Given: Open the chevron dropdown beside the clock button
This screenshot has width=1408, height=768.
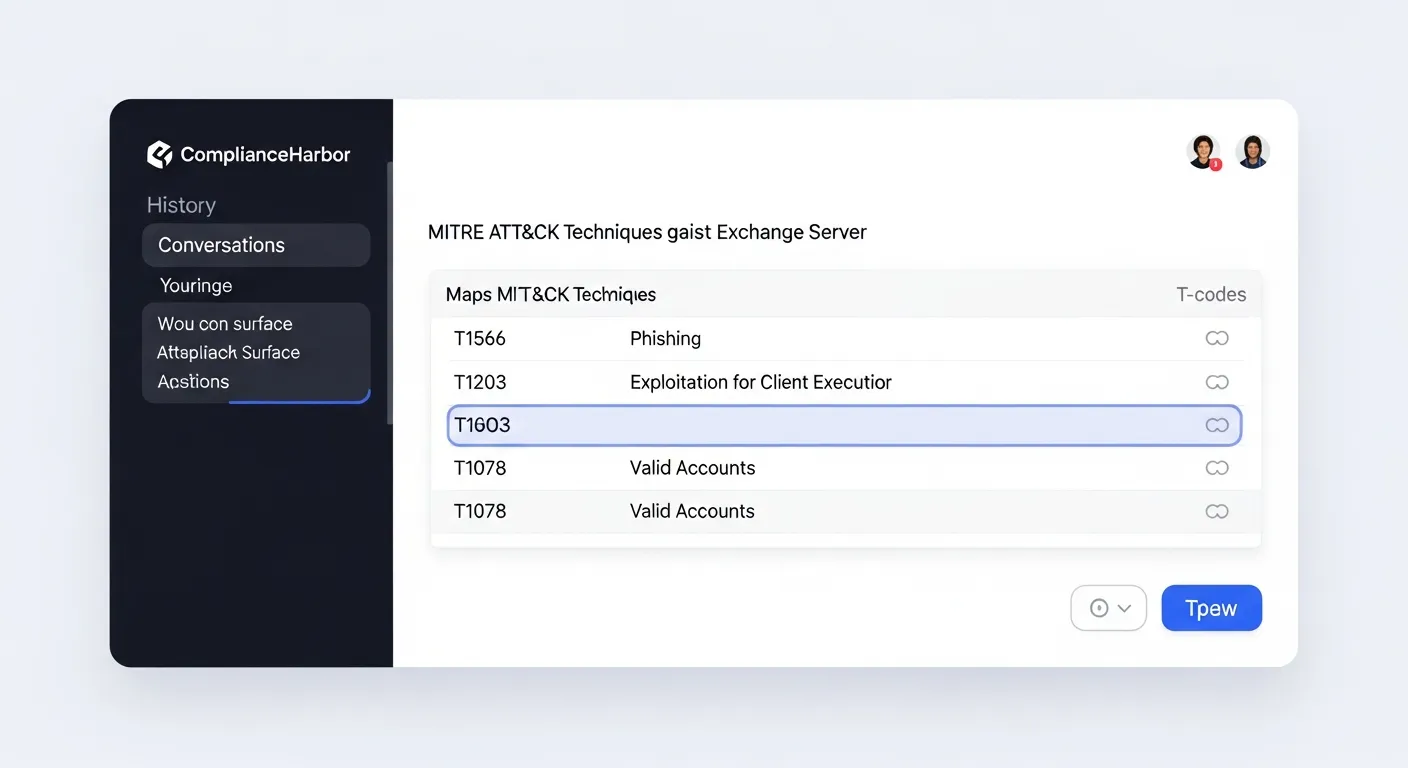Looking at the screenshot, I should 1124,607.
